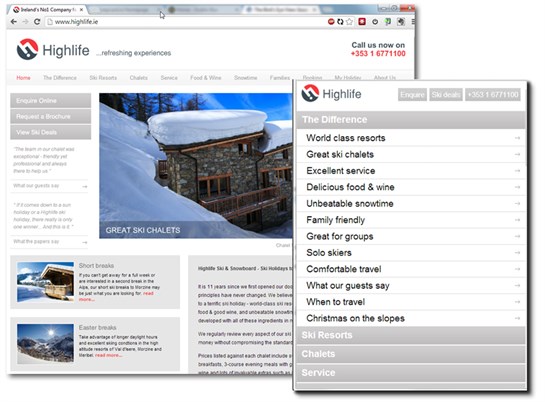Click the Easter breaks heading
This screenshot has width=545, height=402.
[x=97, y=327]
